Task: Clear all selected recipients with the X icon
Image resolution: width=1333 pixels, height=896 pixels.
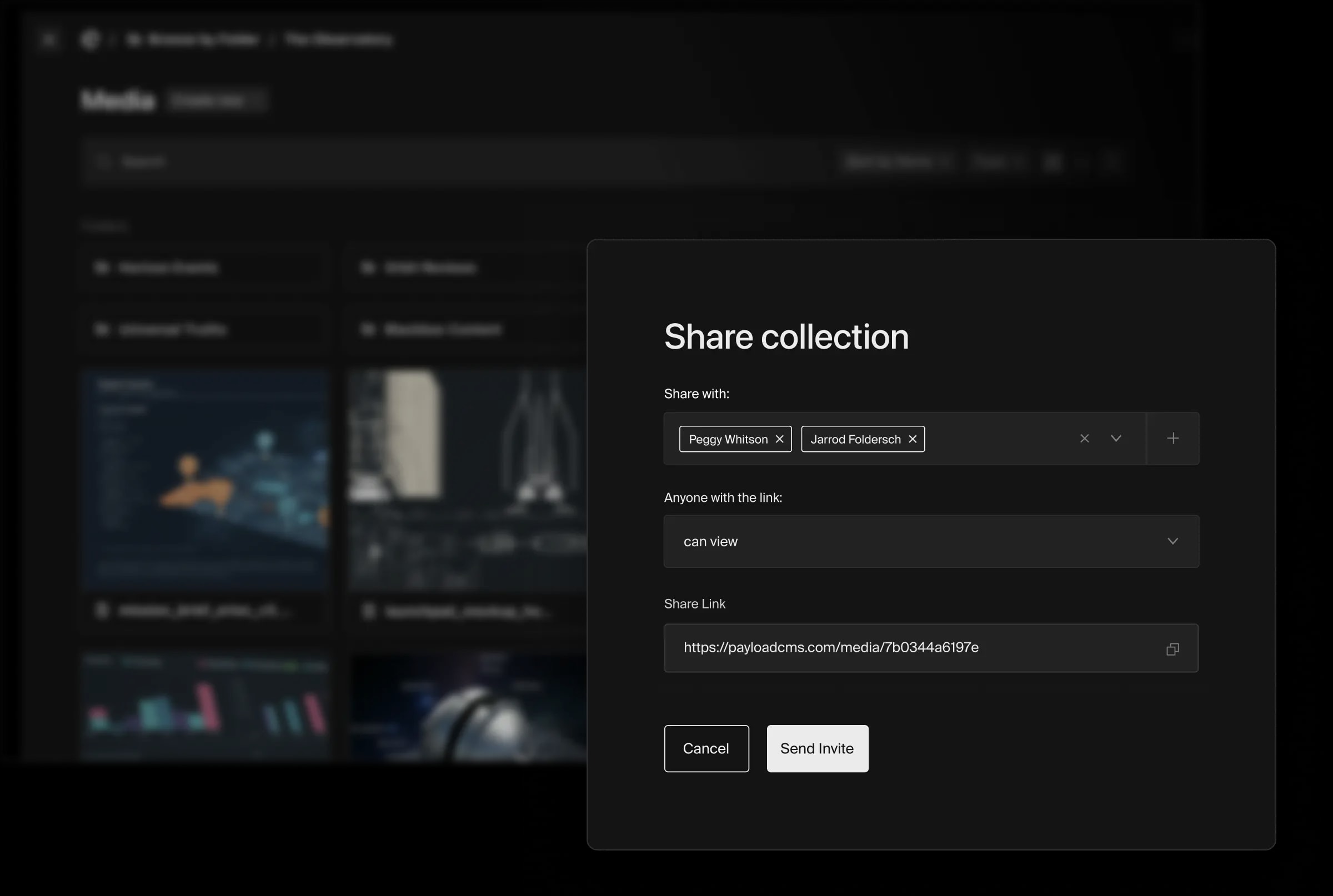Action: 1084,439
